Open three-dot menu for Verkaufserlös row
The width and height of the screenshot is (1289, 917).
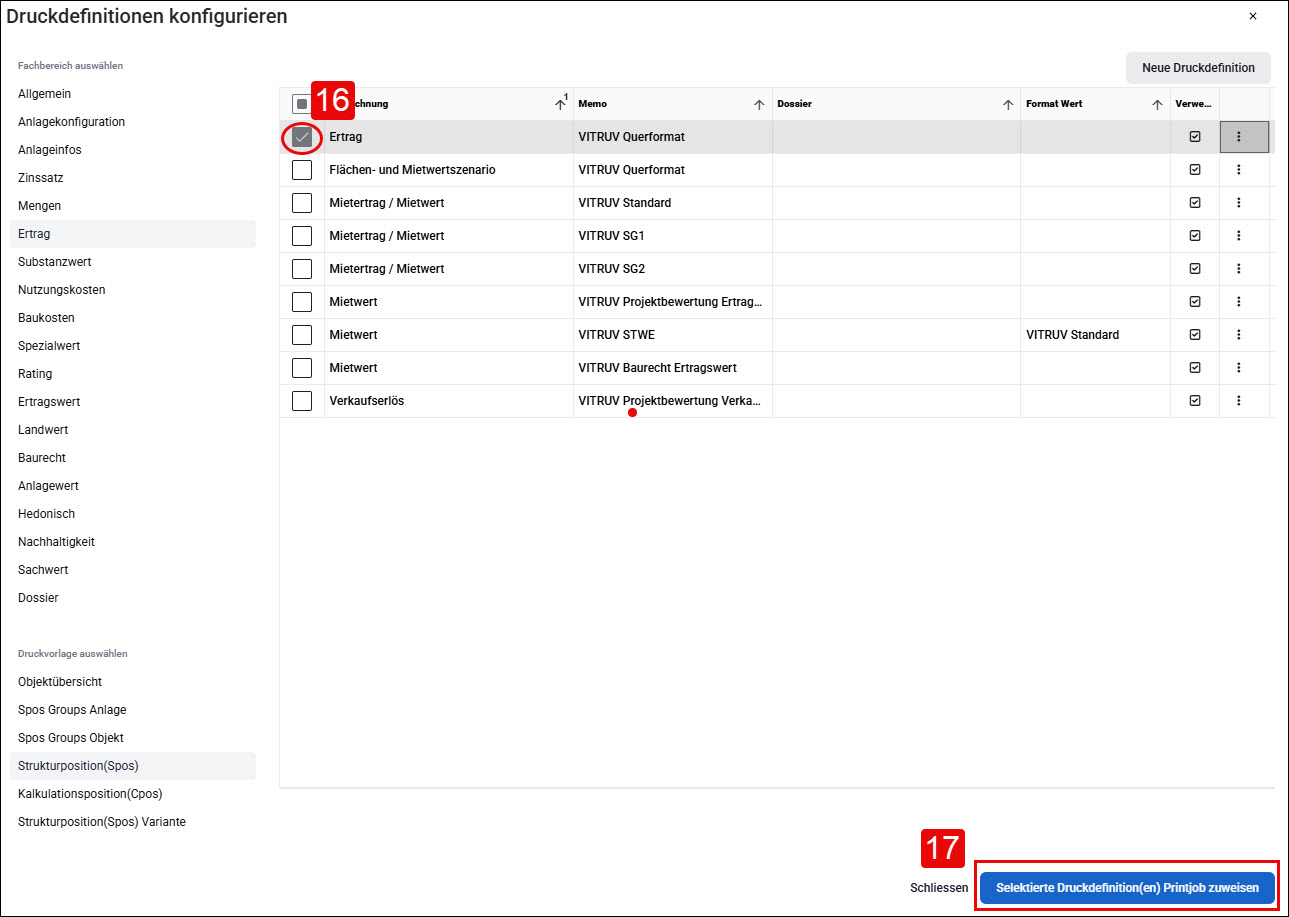coord(1238,401)
